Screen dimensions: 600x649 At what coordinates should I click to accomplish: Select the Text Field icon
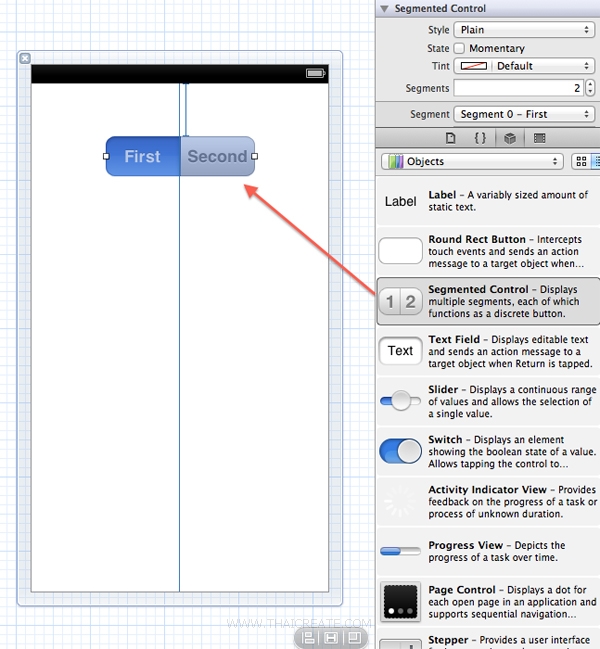401,351
